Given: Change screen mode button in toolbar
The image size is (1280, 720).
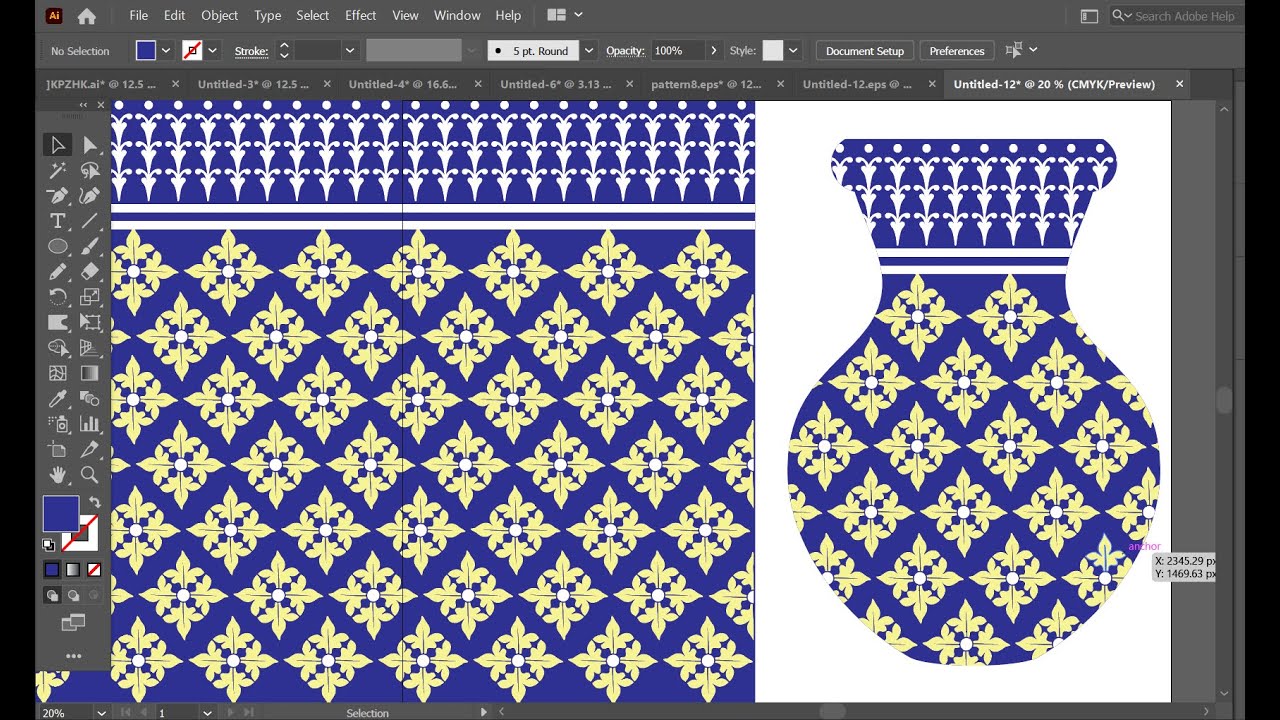Looking at the screenshot, I should (73, 623).
